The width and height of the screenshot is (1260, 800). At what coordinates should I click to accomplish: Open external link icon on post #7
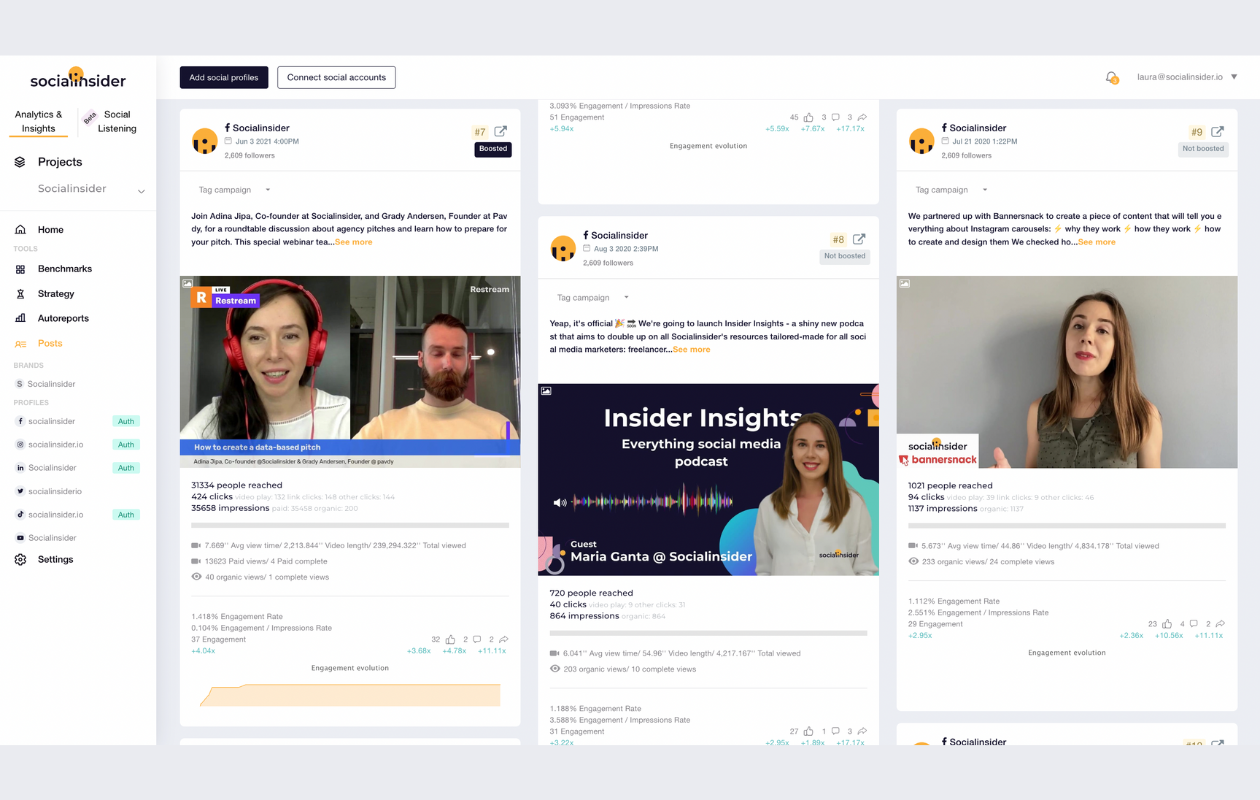(501, 131)
